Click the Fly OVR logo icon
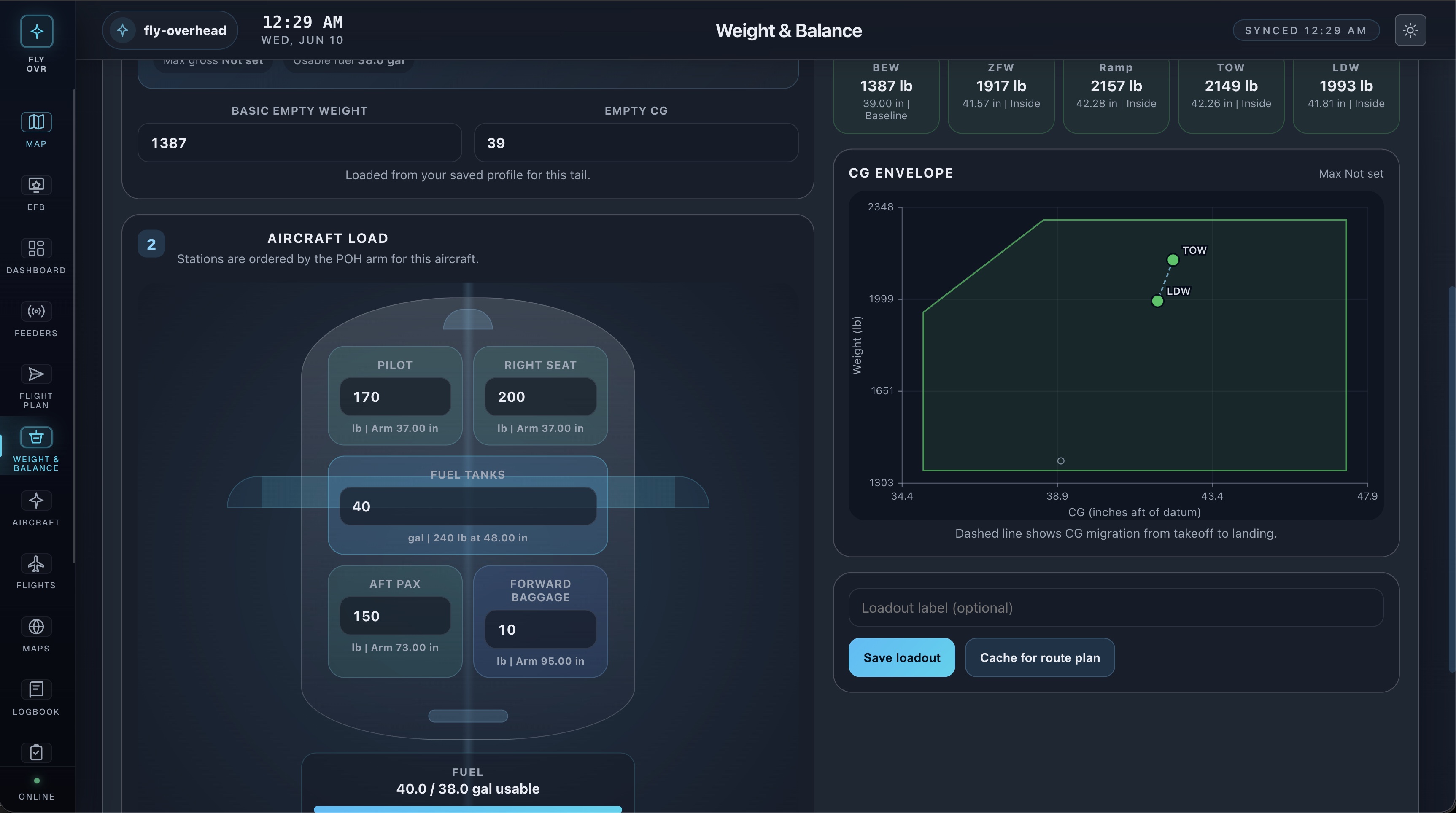This screenshot has height=813, width=1456. pos(37,31)
